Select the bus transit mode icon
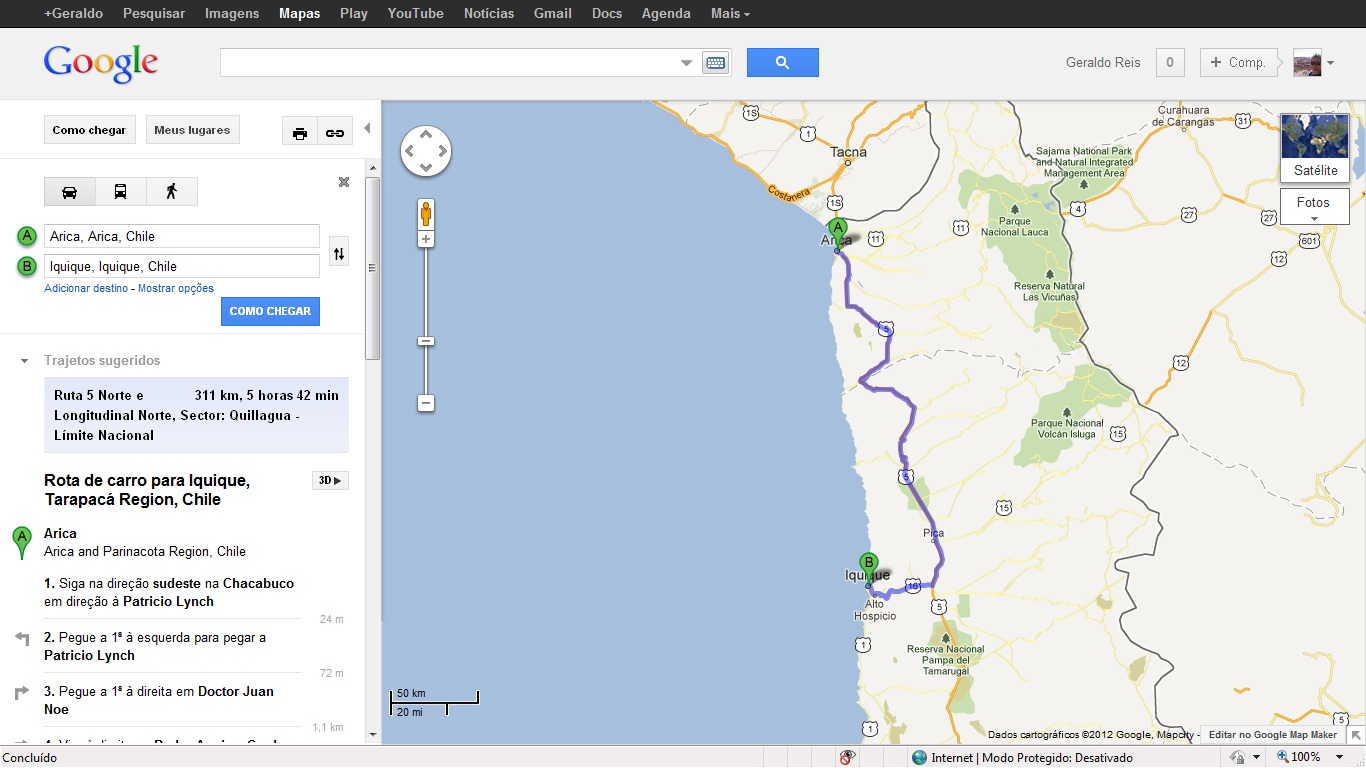 (x=120, y=191)
